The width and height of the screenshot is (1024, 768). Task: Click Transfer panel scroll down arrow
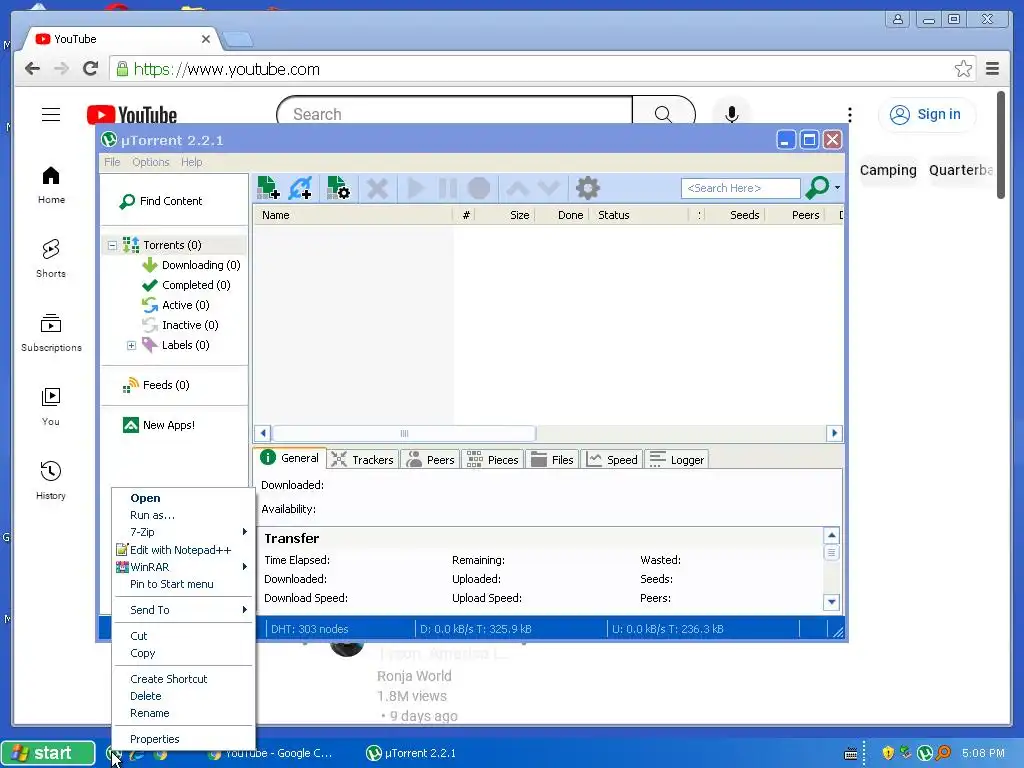point(831,601)
